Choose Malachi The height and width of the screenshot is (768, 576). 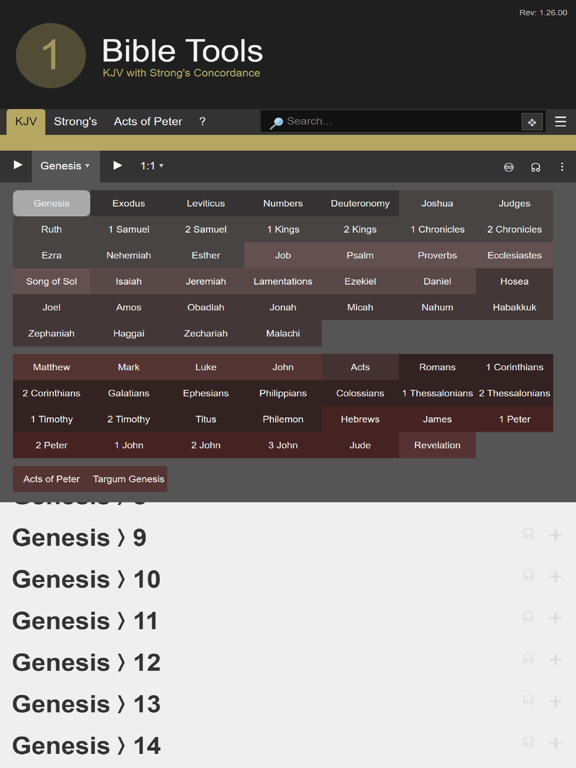tap(283, 333)
